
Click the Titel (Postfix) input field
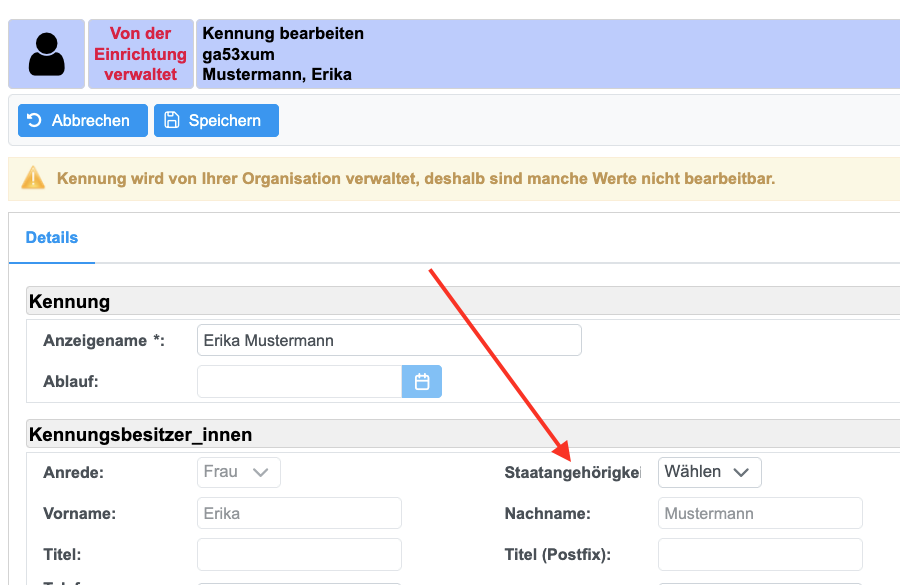[x=759, y=554]
